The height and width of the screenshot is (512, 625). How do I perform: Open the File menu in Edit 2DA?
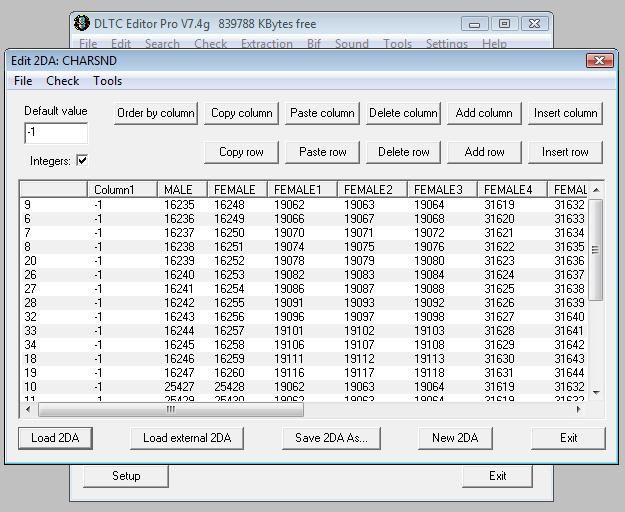(22, 81)
